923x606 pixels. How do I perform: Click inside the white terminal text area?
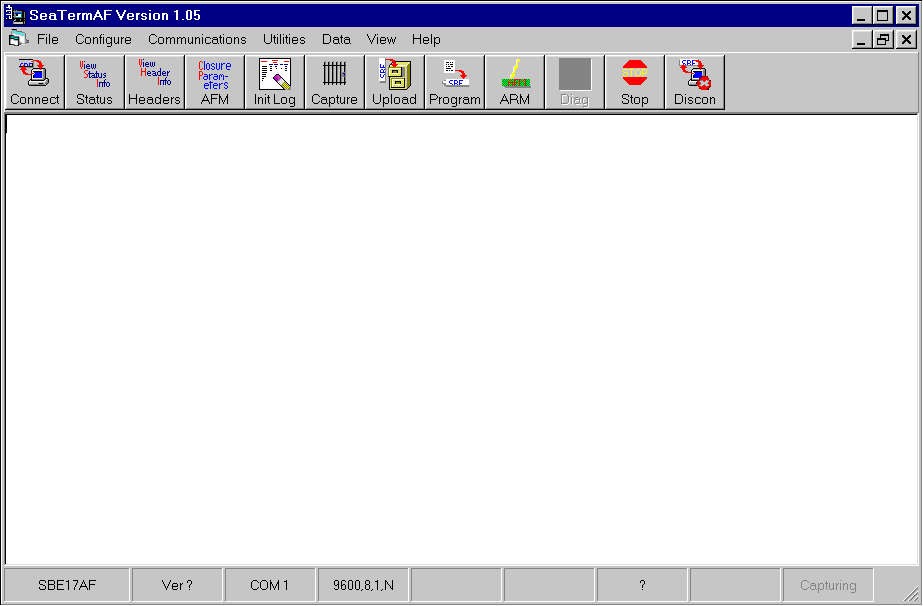[x=462, y=340]
